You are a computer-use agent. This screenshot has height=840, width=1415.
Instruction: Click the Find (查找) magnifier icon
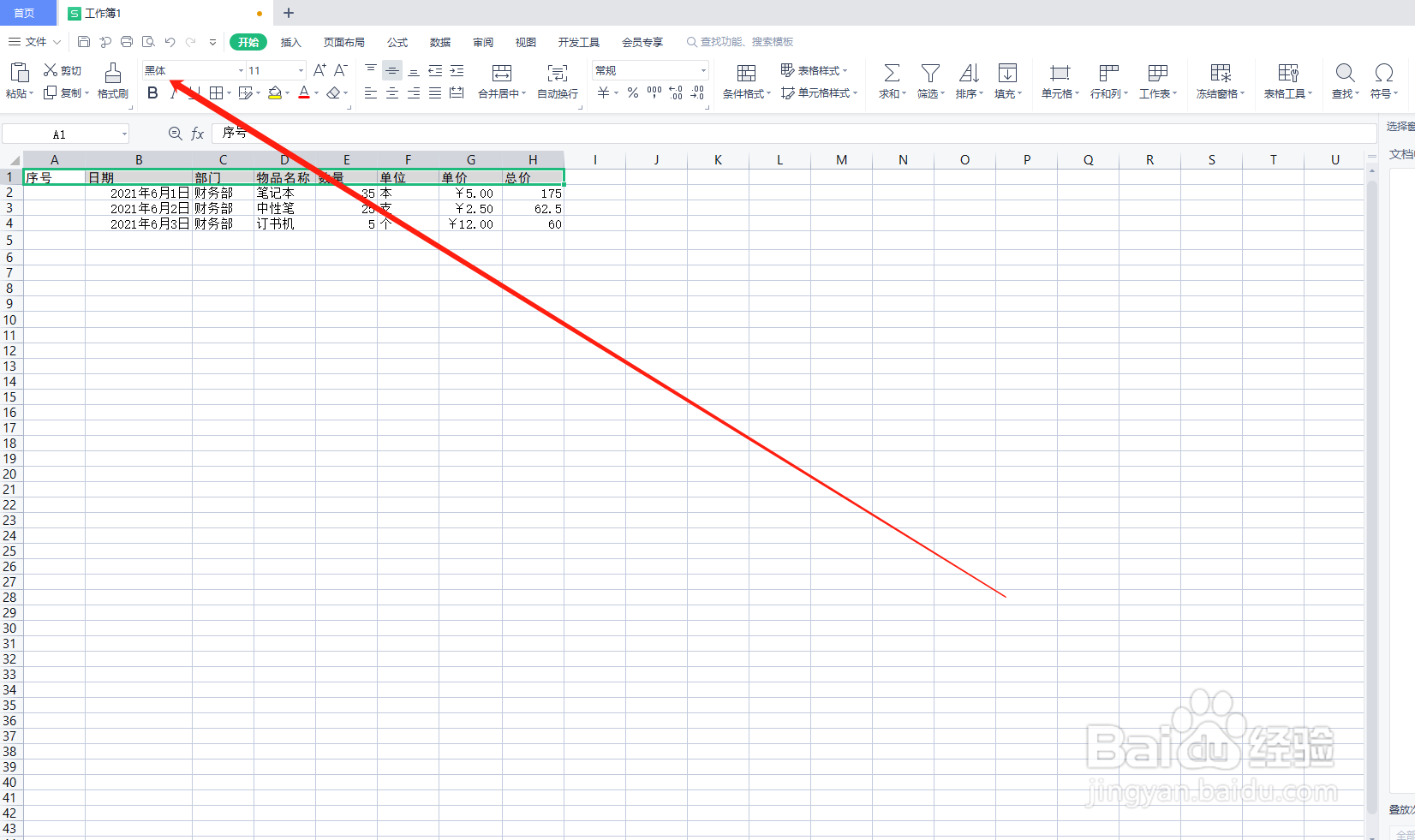[1345, 73]
